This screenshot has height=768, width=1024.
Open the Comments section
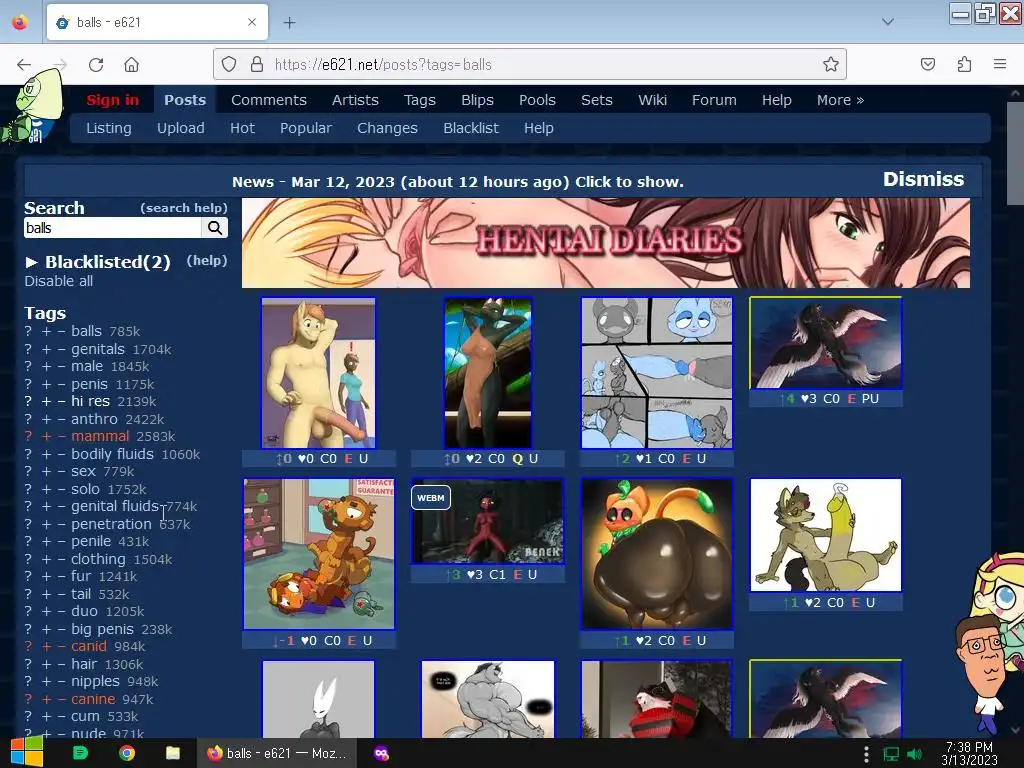[268, 100]
